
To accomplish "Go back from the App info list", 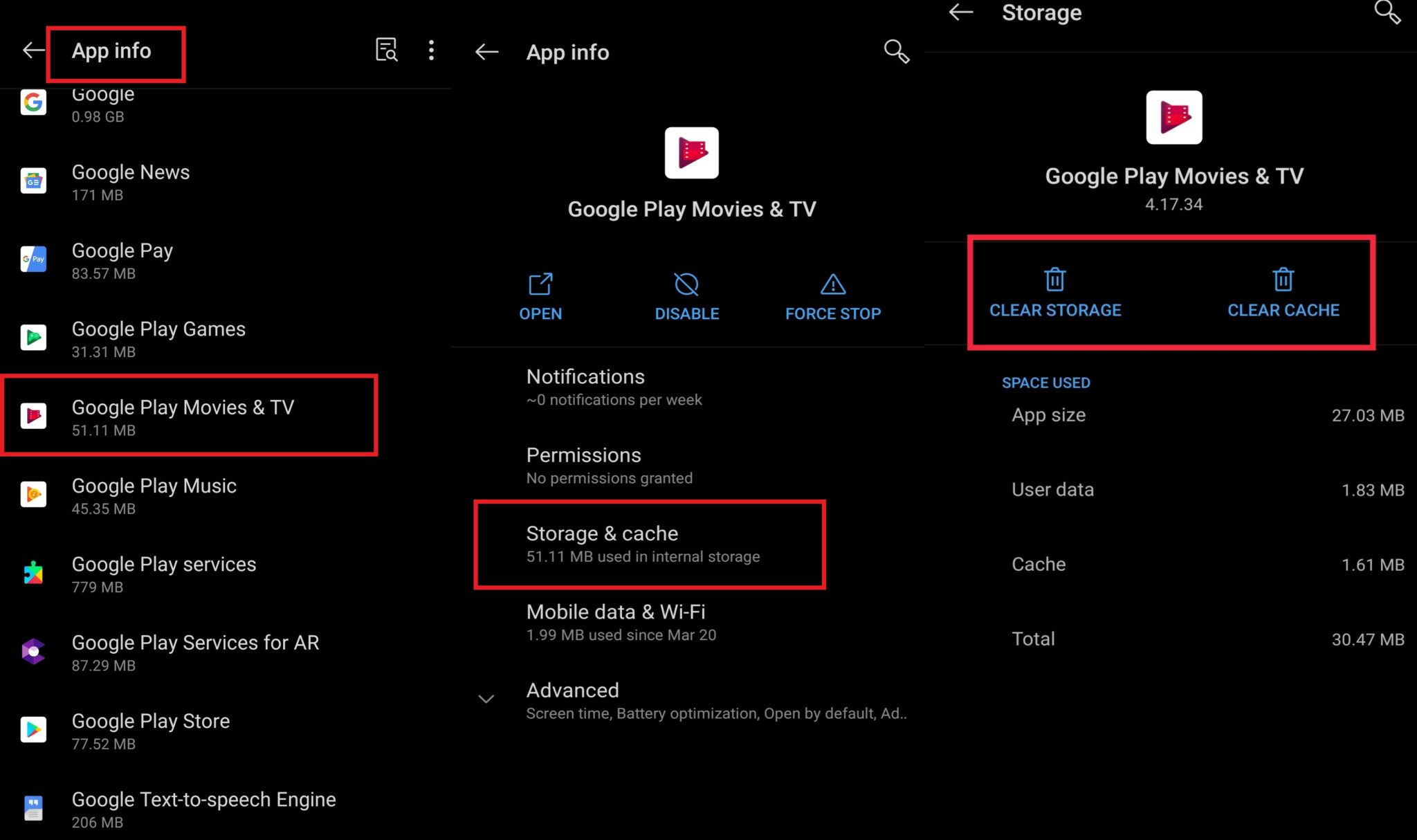I will click(33, 50).
